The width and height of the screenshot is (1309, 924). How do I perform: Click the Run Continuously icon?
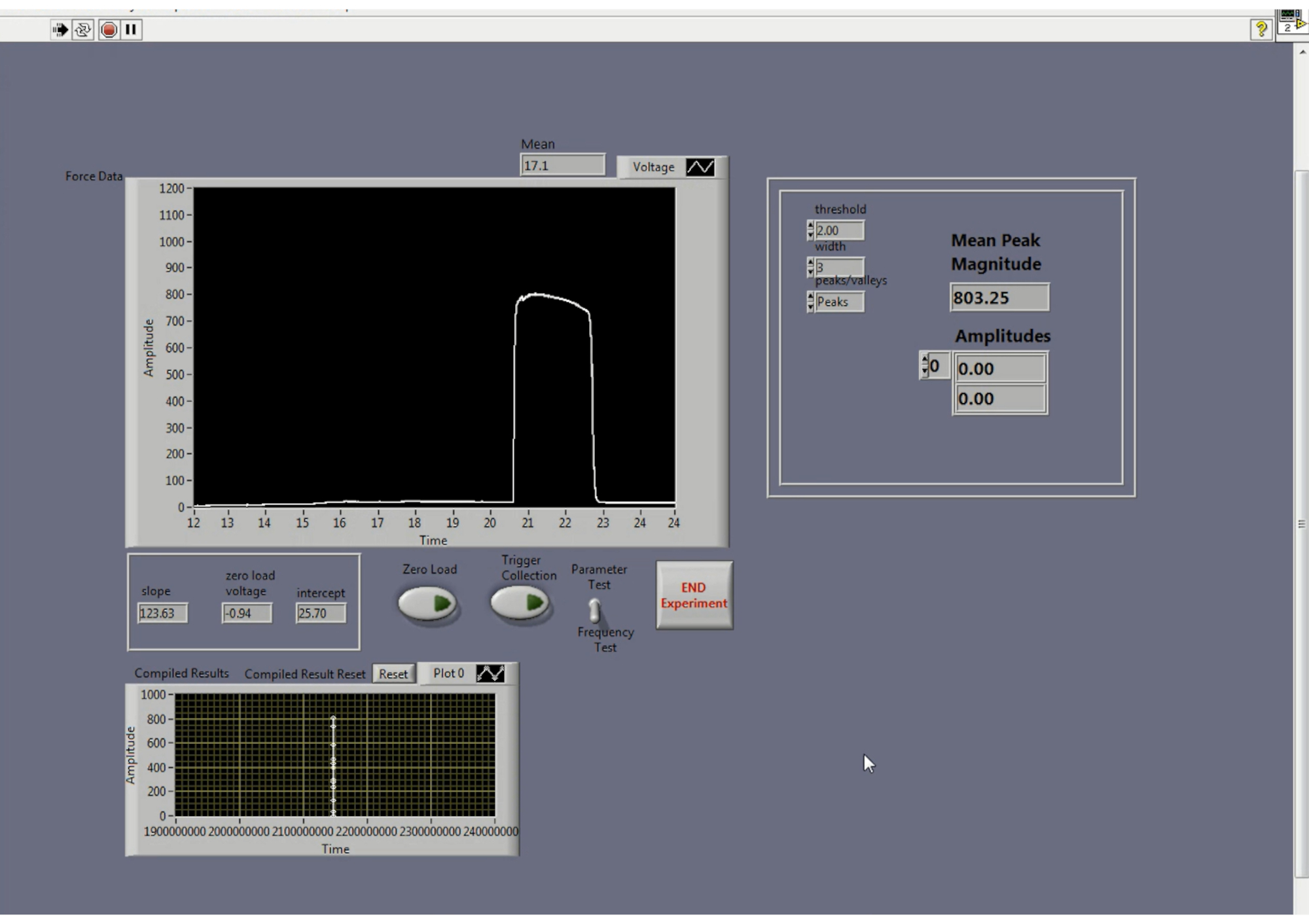83,29
